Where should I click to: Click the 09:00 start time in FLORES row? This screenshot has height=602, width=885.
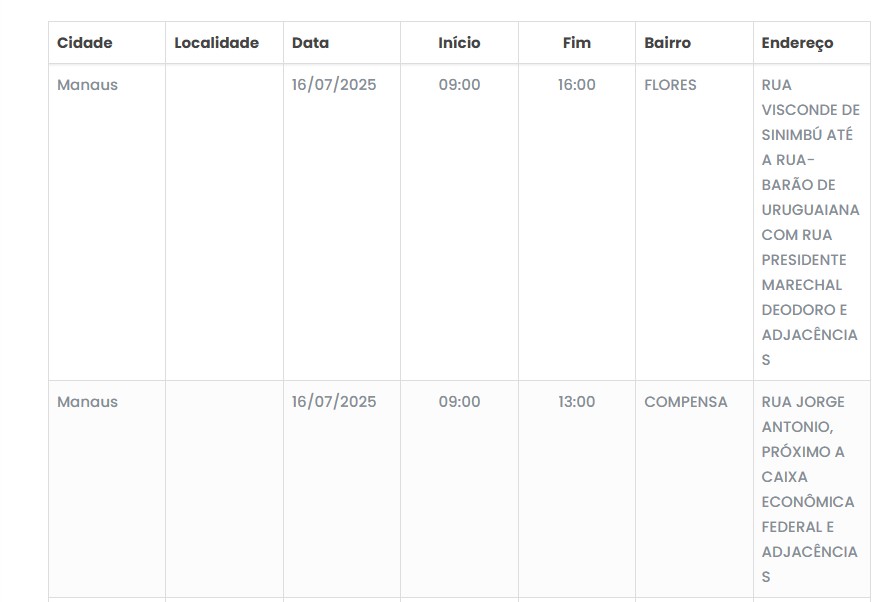459,85
